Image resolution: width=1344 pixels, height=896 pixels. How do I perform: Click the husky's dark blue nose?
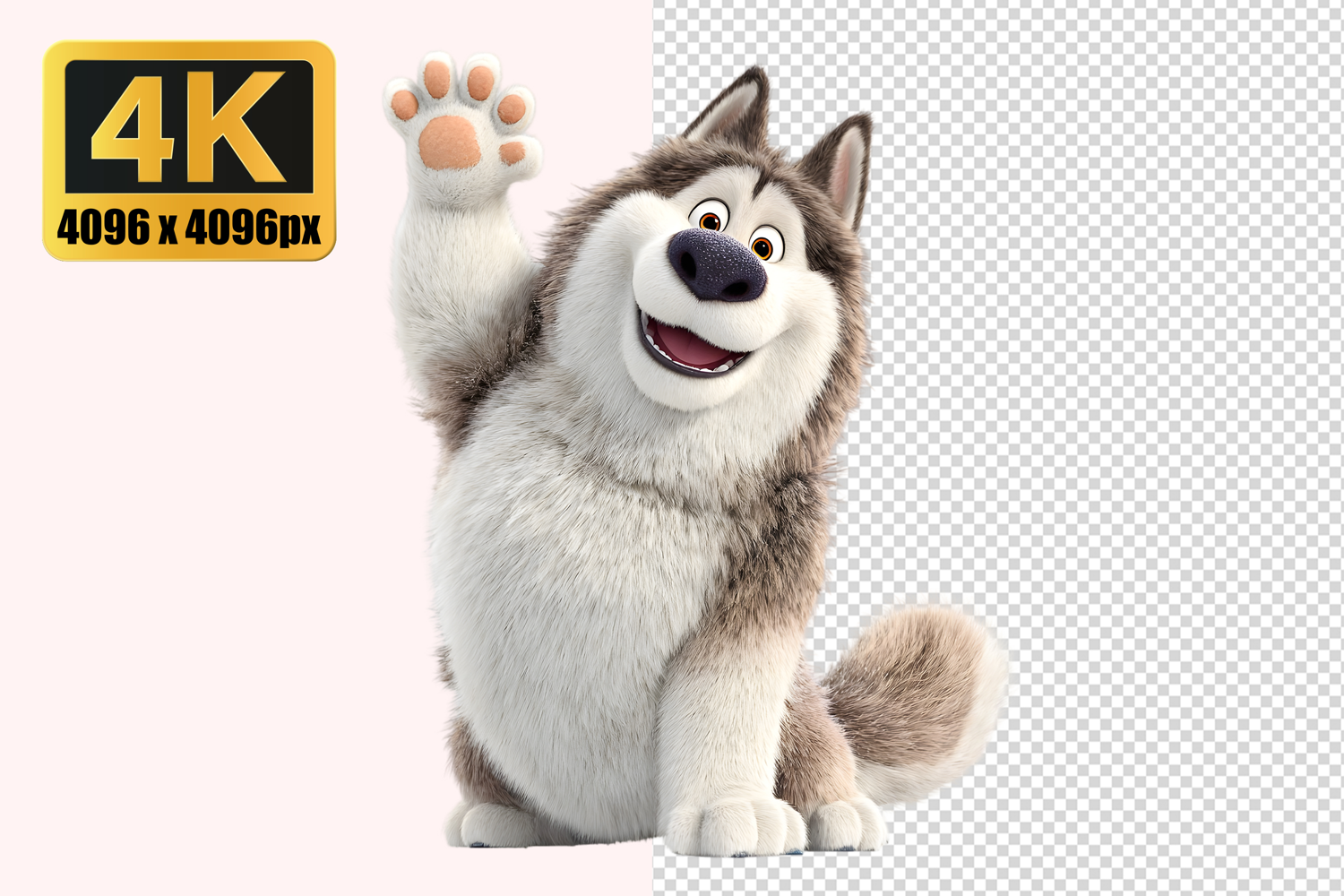coord(718,265)
